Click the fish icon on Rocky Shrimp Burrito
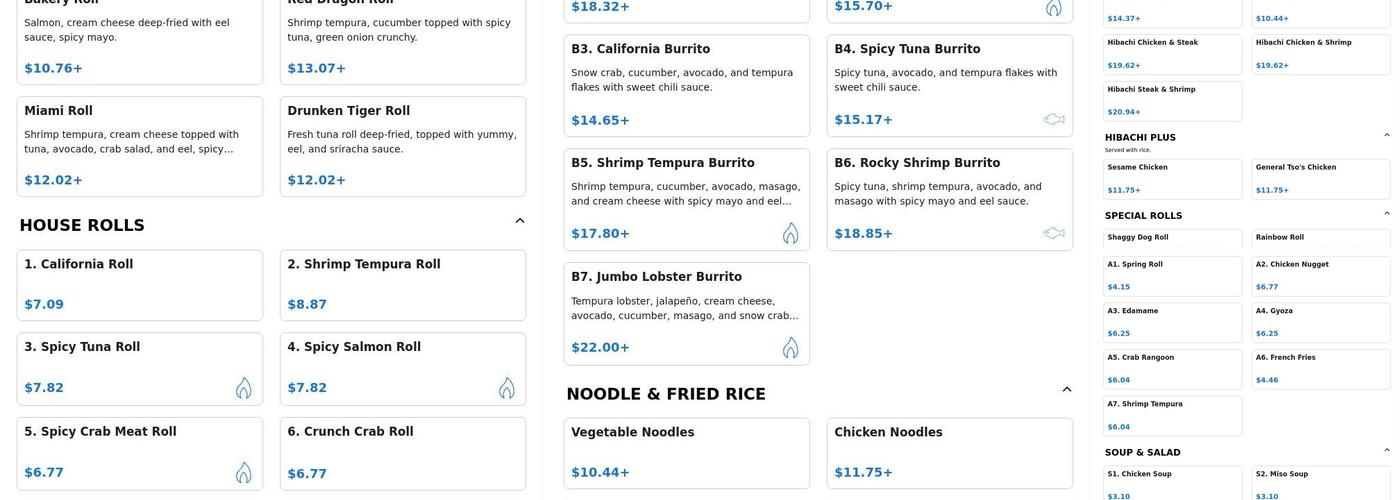The width and height of the screenshot is (1400, 500). pyautogui.click(x=1053, y=233)
